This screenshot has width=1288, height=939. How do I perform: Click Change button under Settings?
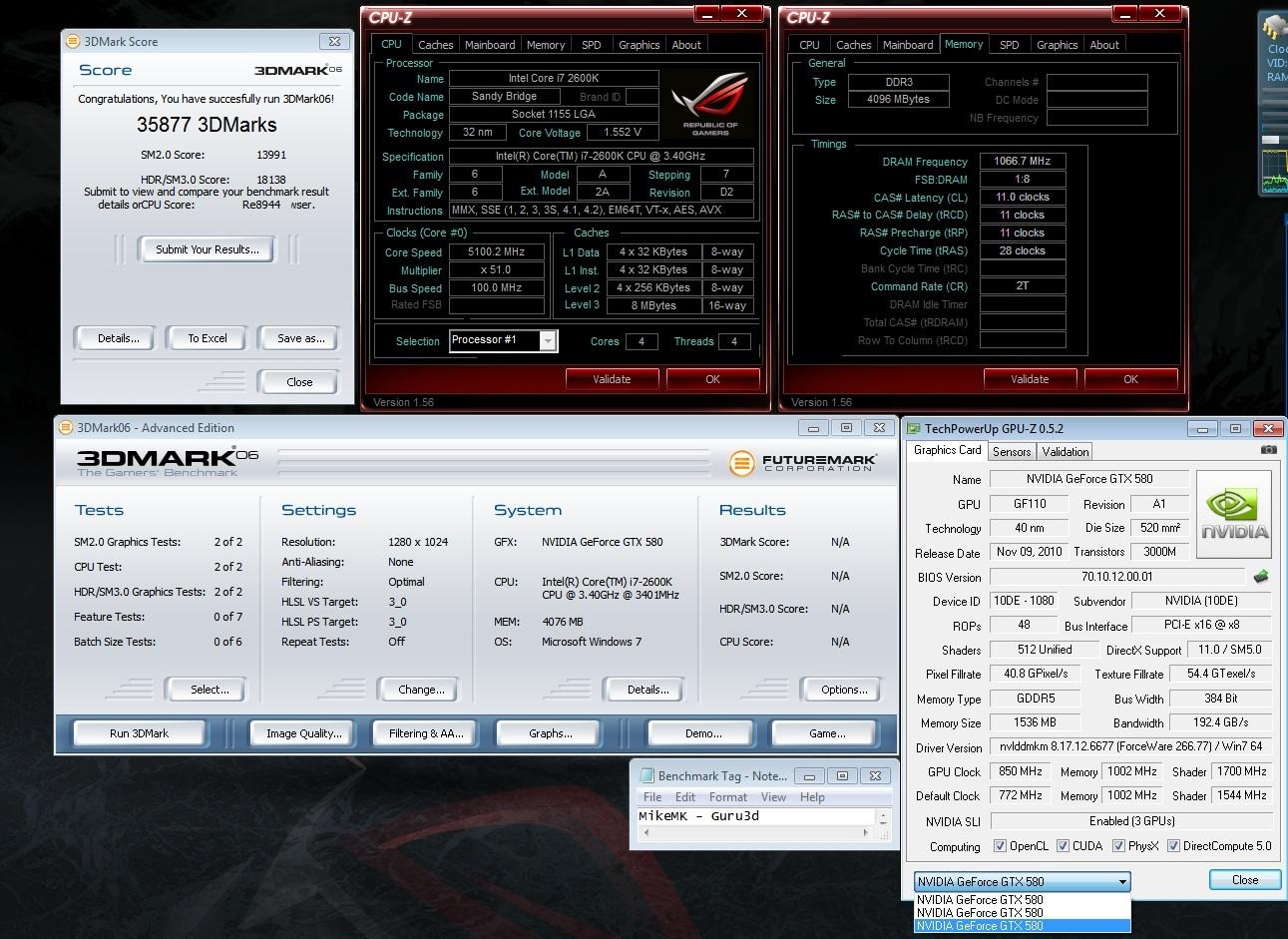coord(421,690)
